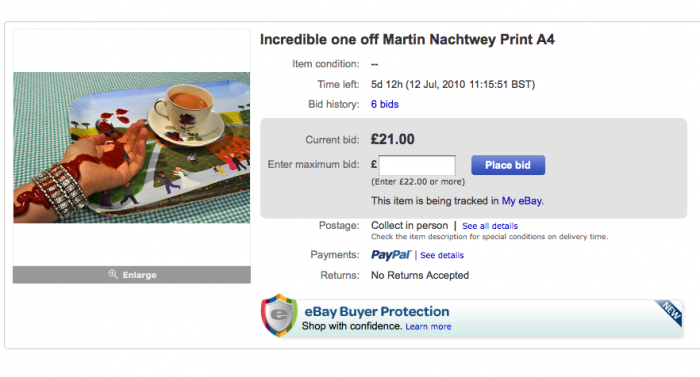Click the NEW corner ribbon badge
Image resolution: width=700 pixels, height=377 pixels.
(x=670, y=312)
